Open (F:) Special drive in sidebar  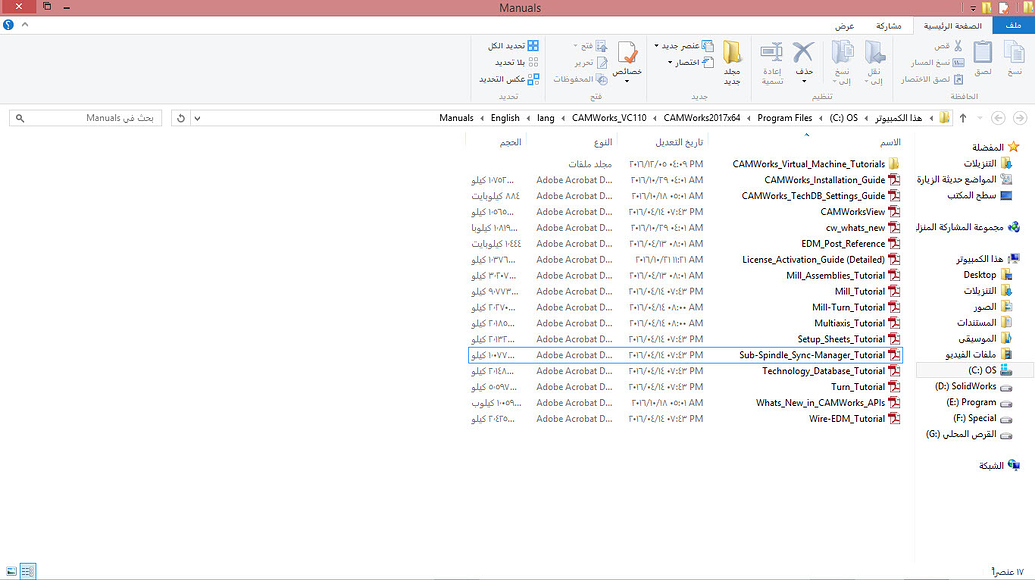coord(982,418)
